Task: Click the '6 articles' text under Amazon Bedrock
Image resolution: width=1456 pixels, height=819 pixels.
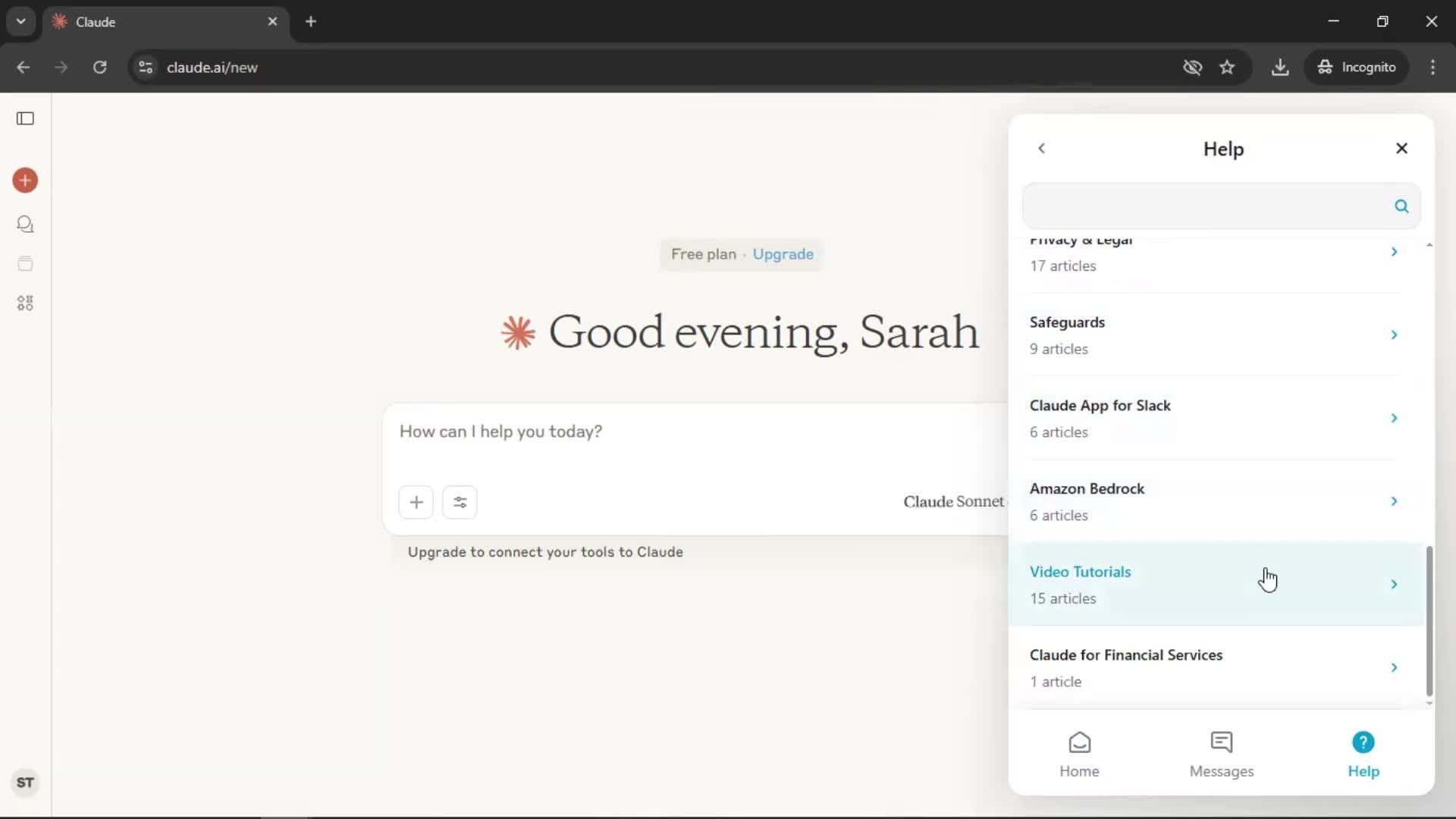Action: coord(1059,516)
